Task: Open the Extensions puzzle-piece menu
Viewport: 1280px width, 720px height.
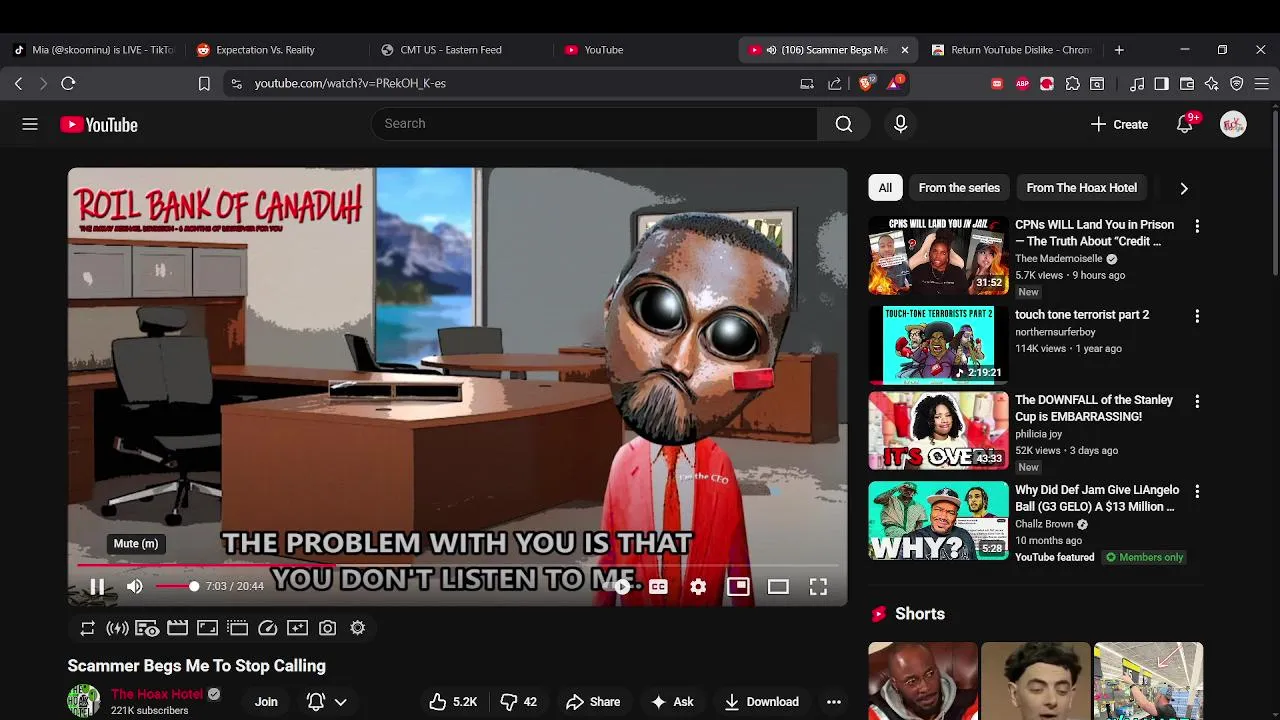Action: (1072, 84)
